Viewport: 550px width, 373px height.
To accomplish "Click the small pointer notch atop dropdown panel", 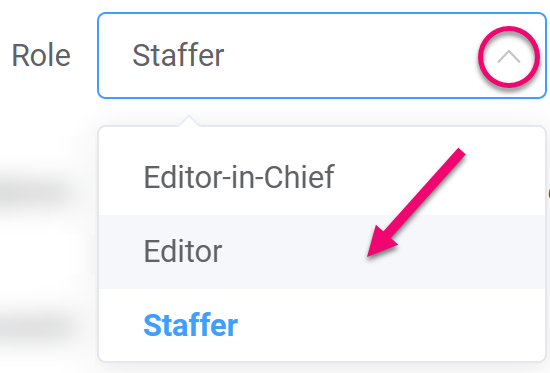I will [189, 120].
